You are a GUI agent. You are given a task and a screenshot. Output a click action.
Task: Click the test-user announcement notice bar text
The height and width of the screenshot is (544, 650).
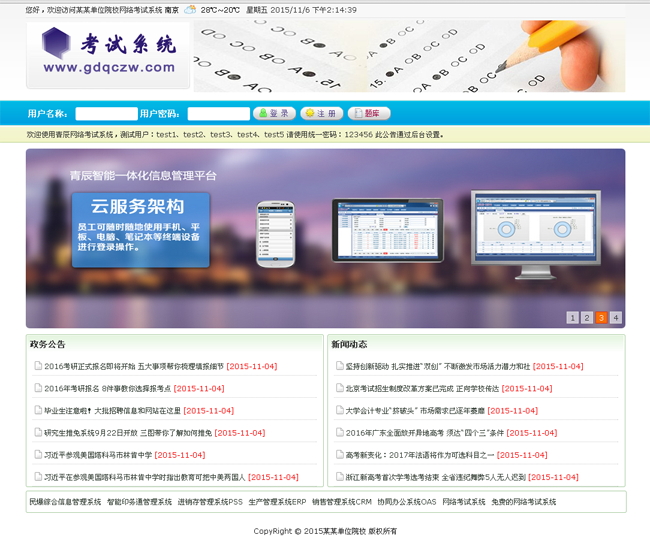(x=235, y=134)
